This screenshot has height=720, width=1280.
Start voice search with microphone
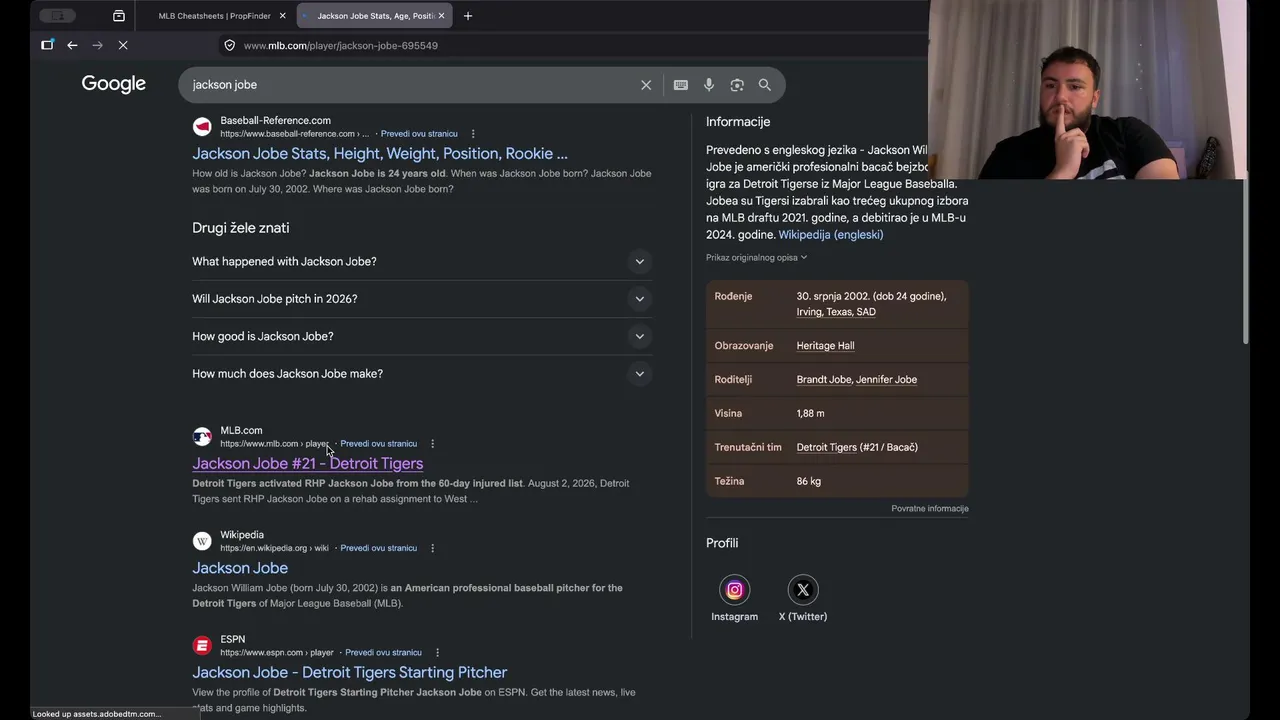[x=709, y=85]
